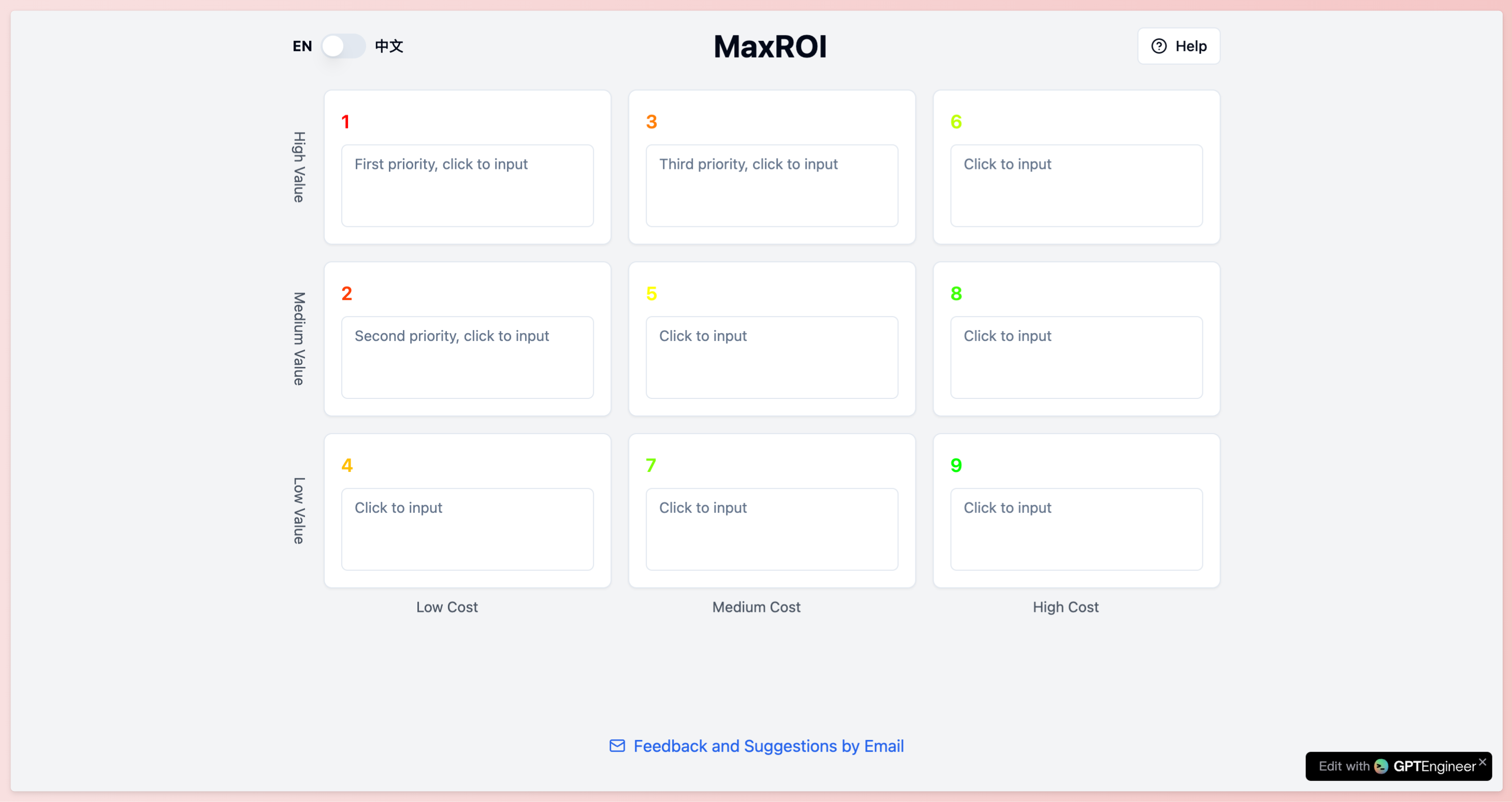Click the 中文 language label

tap(389, 46)
